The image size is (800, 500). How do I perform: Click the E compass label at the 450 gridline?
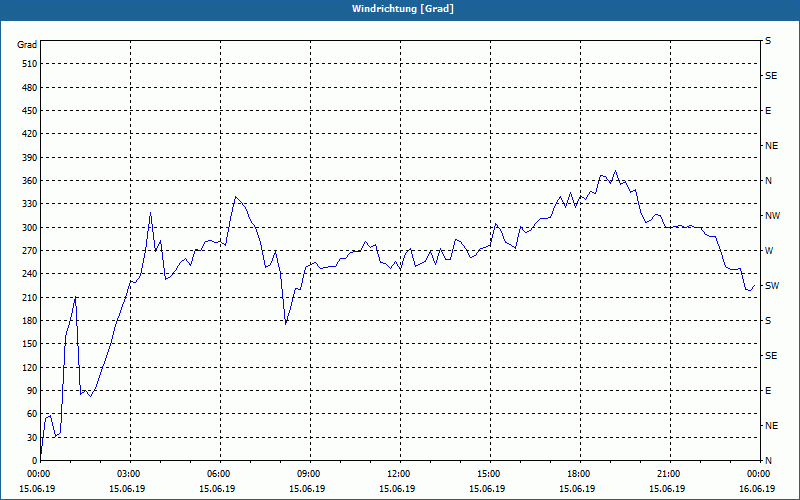768,111
